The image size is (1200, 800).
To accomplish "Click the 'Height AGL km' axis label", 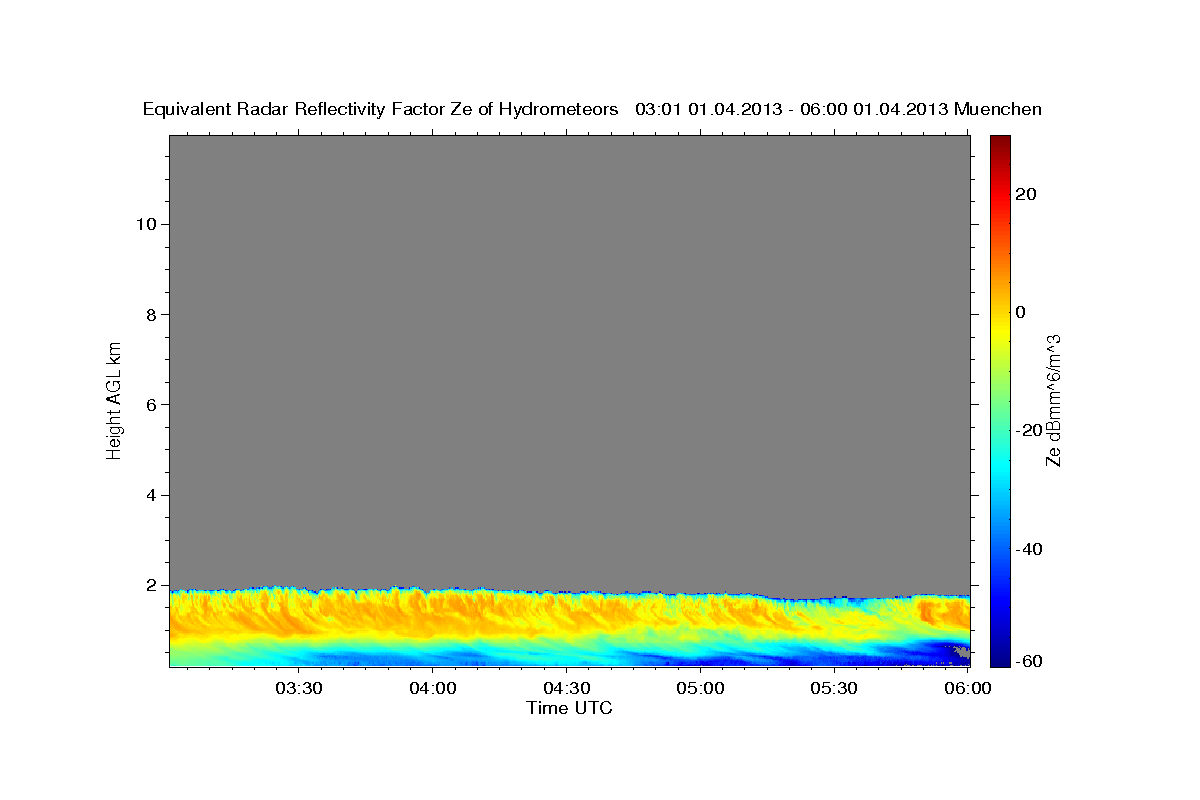I will 115,400.
